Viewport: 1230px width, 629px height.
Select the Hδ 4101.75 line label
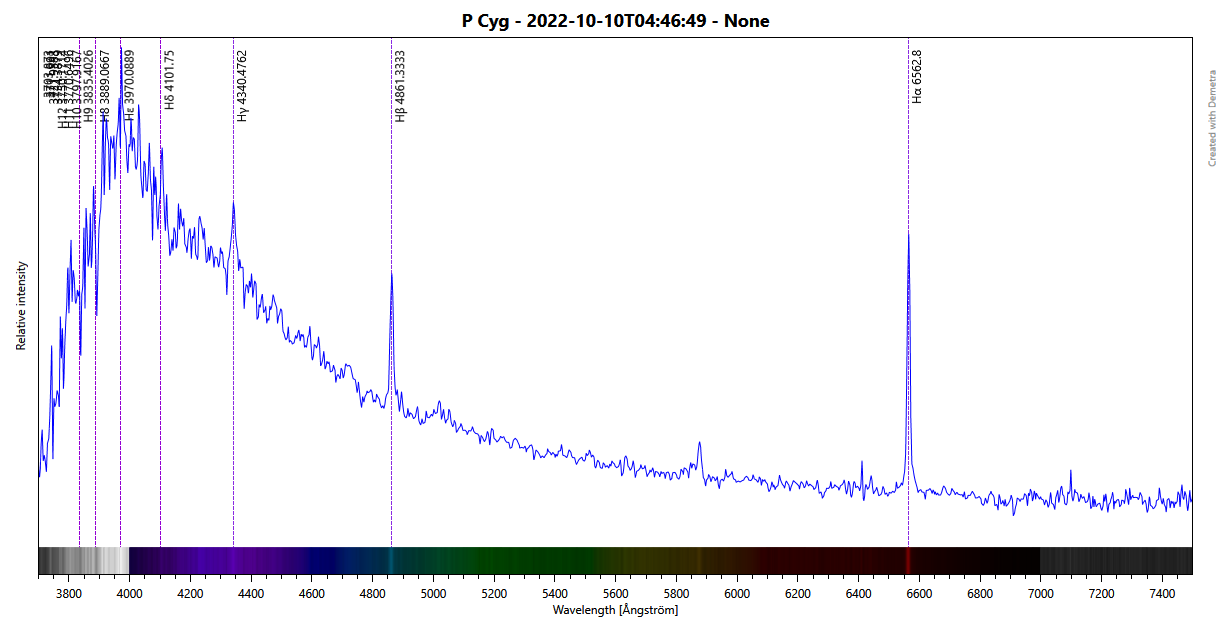[169, 79]
